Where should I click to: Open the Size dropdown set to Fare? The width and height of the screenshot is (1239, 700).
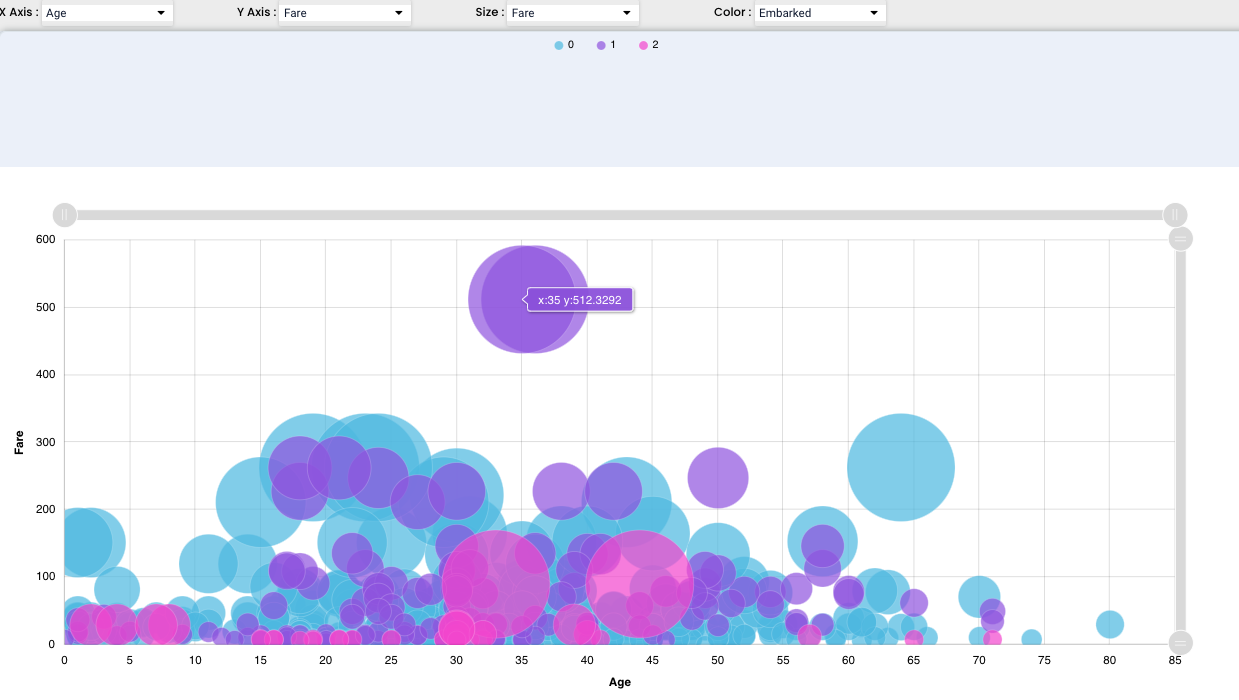click(573, 13)
